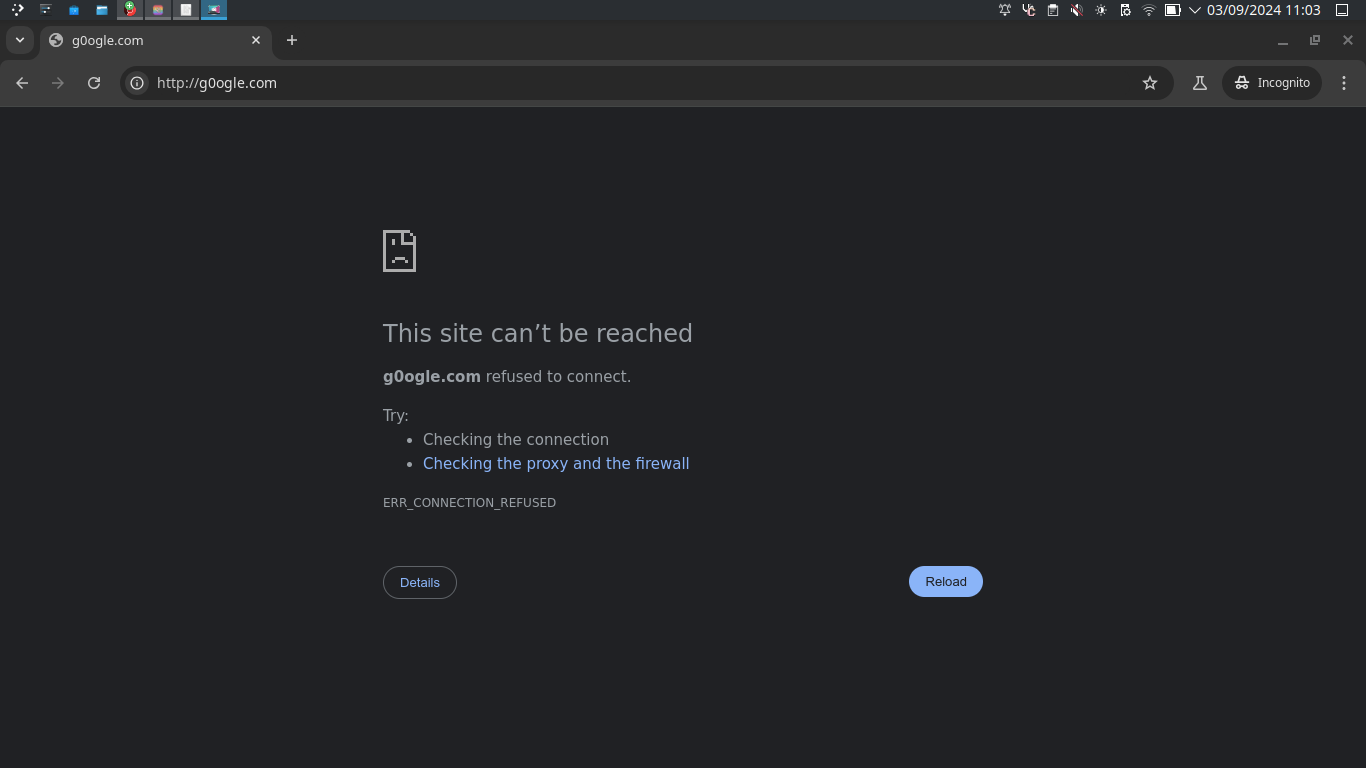Open the USB device tray icon with C badge
Viewport: 1366px width, 768px height.
tap(1029, 10)
